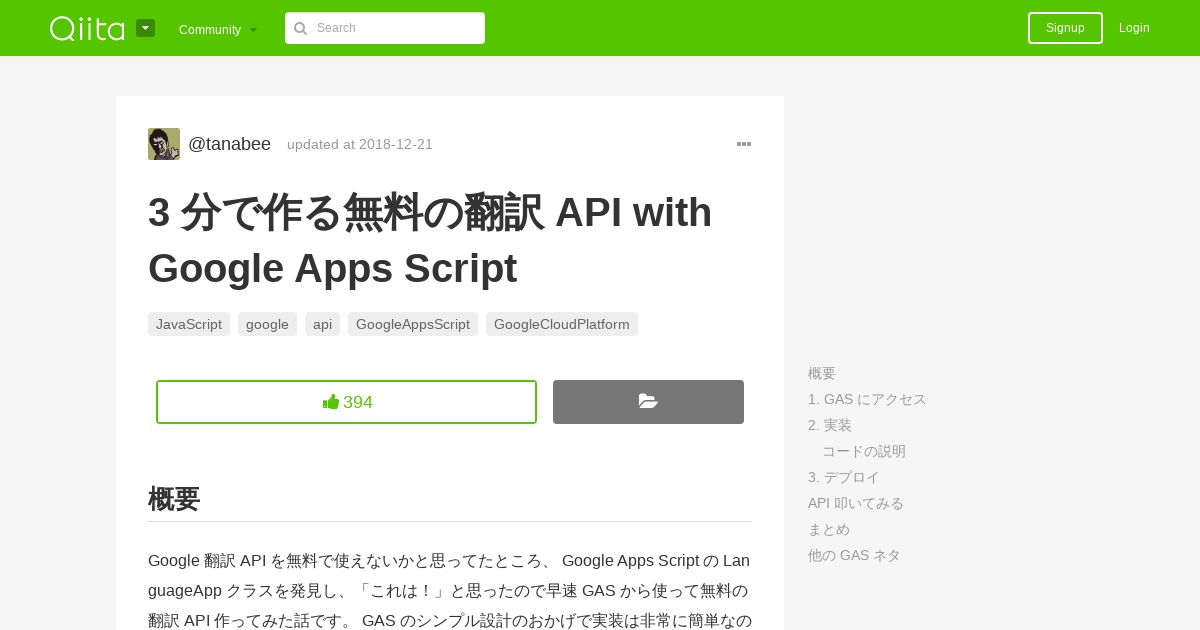The width and height of the screenshot is (1200, 630).
Task: Jump to コードの説明 subsection
Action: click(x=864, y=451)
